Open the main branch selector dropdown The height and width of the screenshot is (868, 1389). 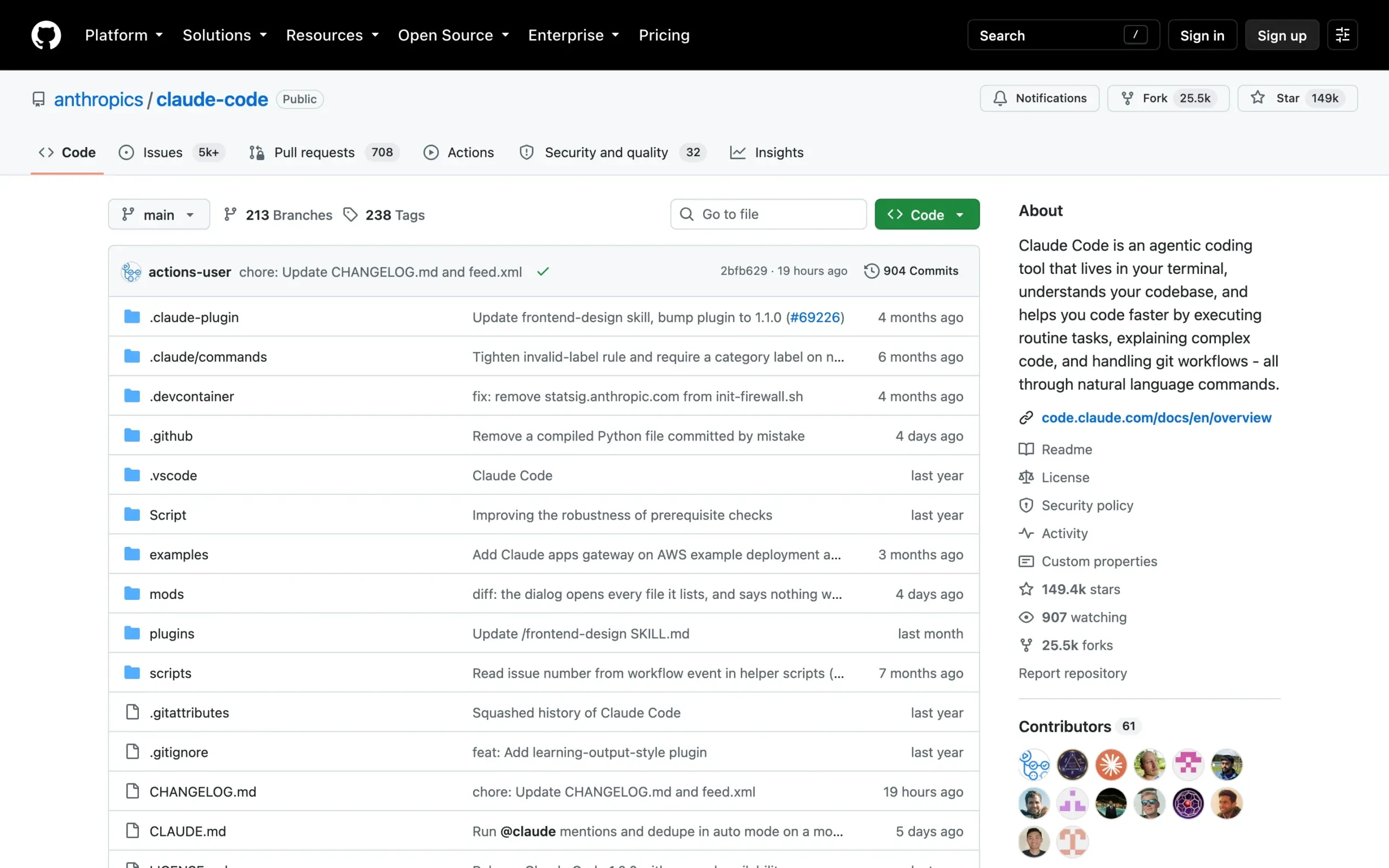pyautogui.click(x=159, y=214)
